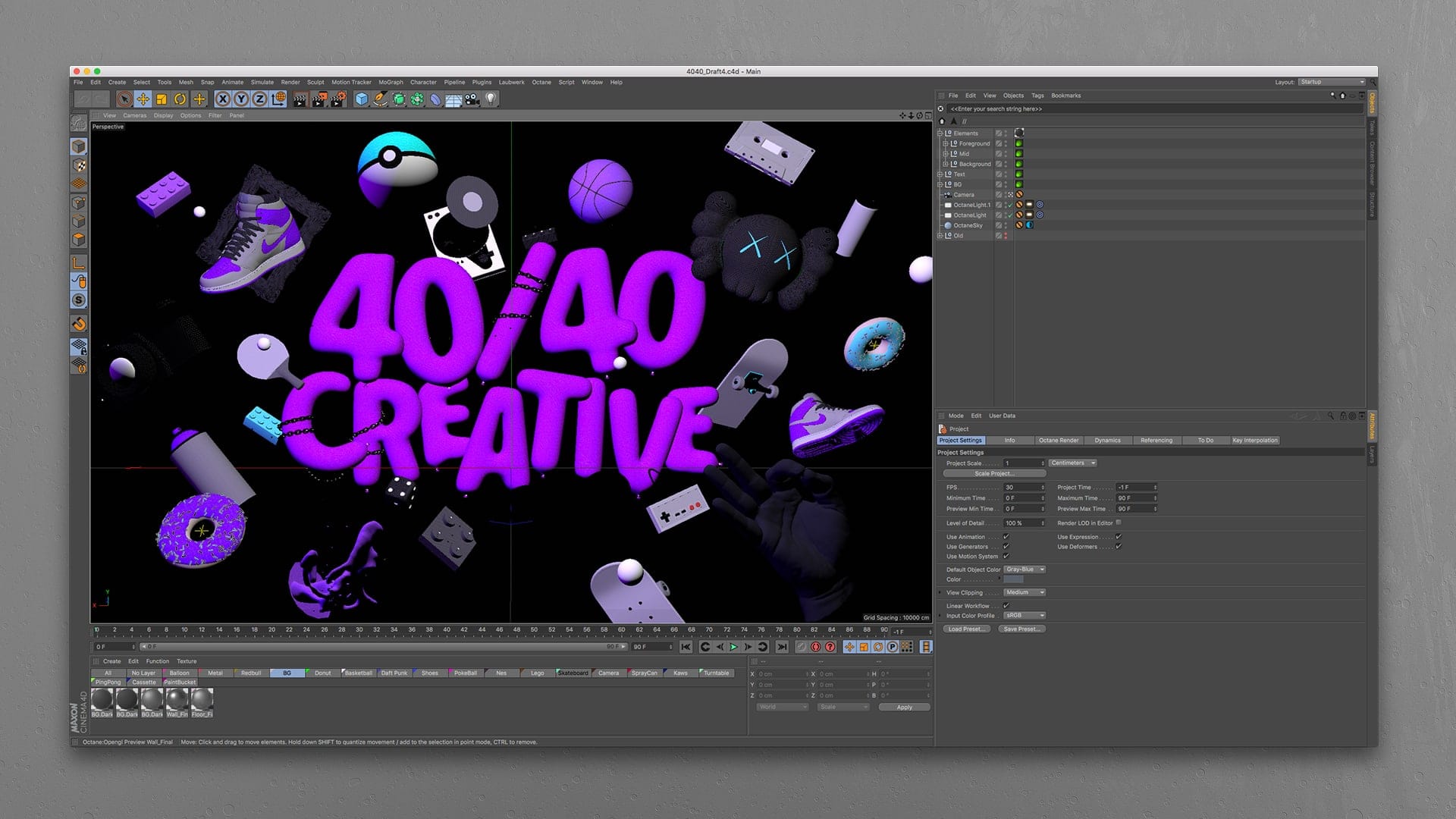The height and width of the screenshot is (819, 1456).
Task: Toggle green check for Foreground layer
Action: coord(1019,143)
